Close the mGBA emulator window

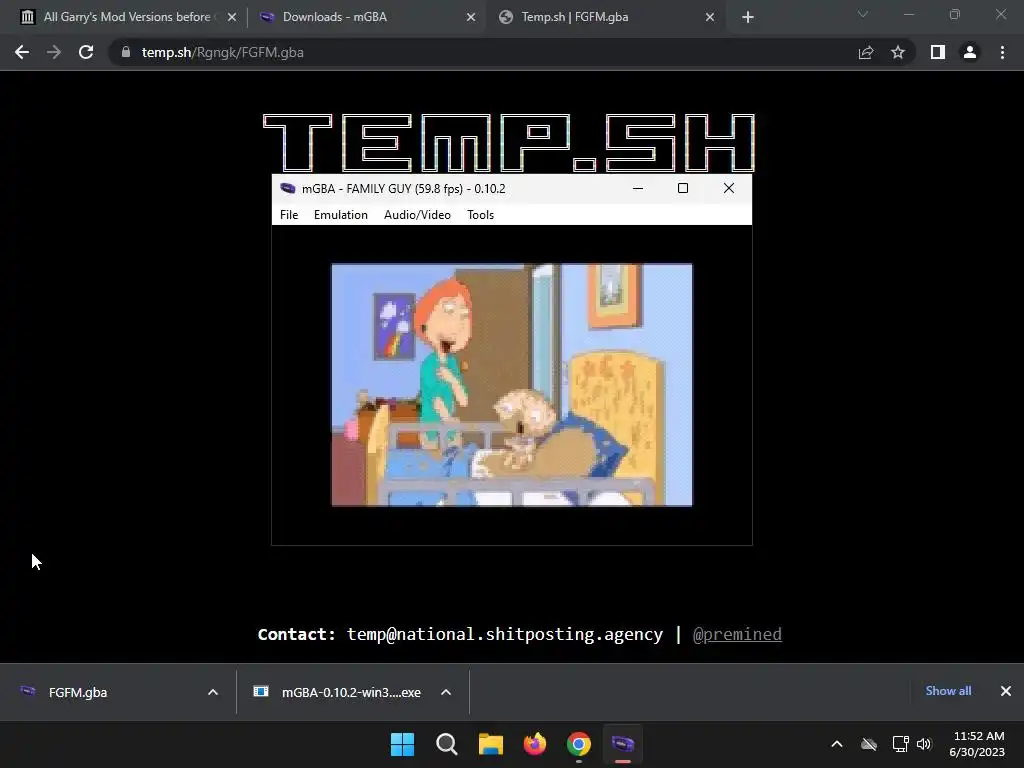coord(729,188)
